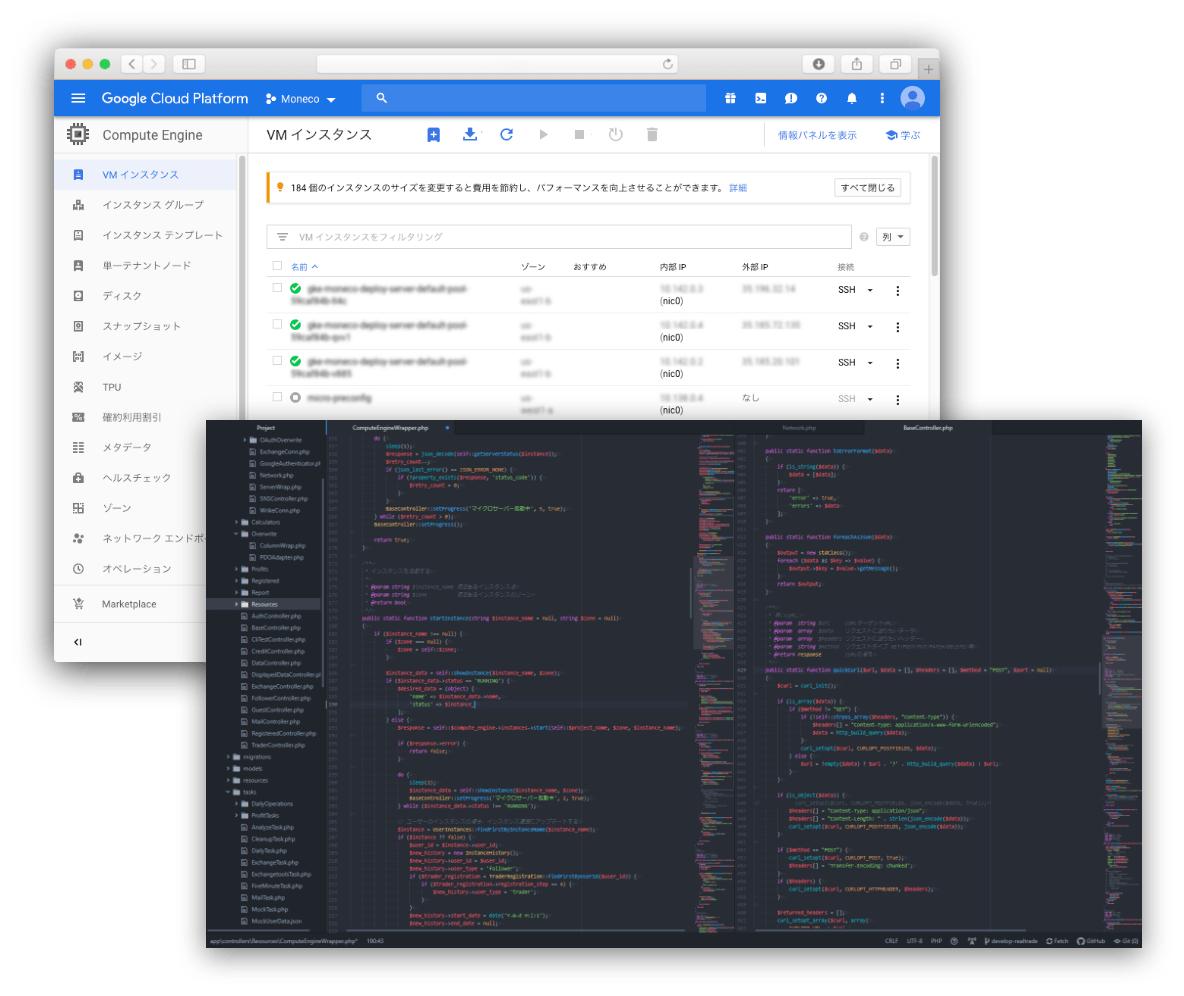Select ディスク in sidebar

pos(146,296)
